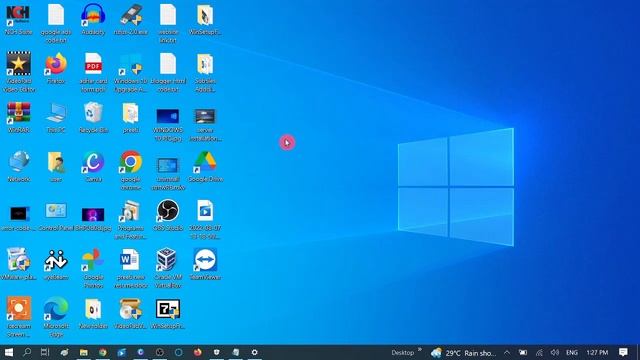Open Settings gear on the taskbar

click(x=254, y=352)
